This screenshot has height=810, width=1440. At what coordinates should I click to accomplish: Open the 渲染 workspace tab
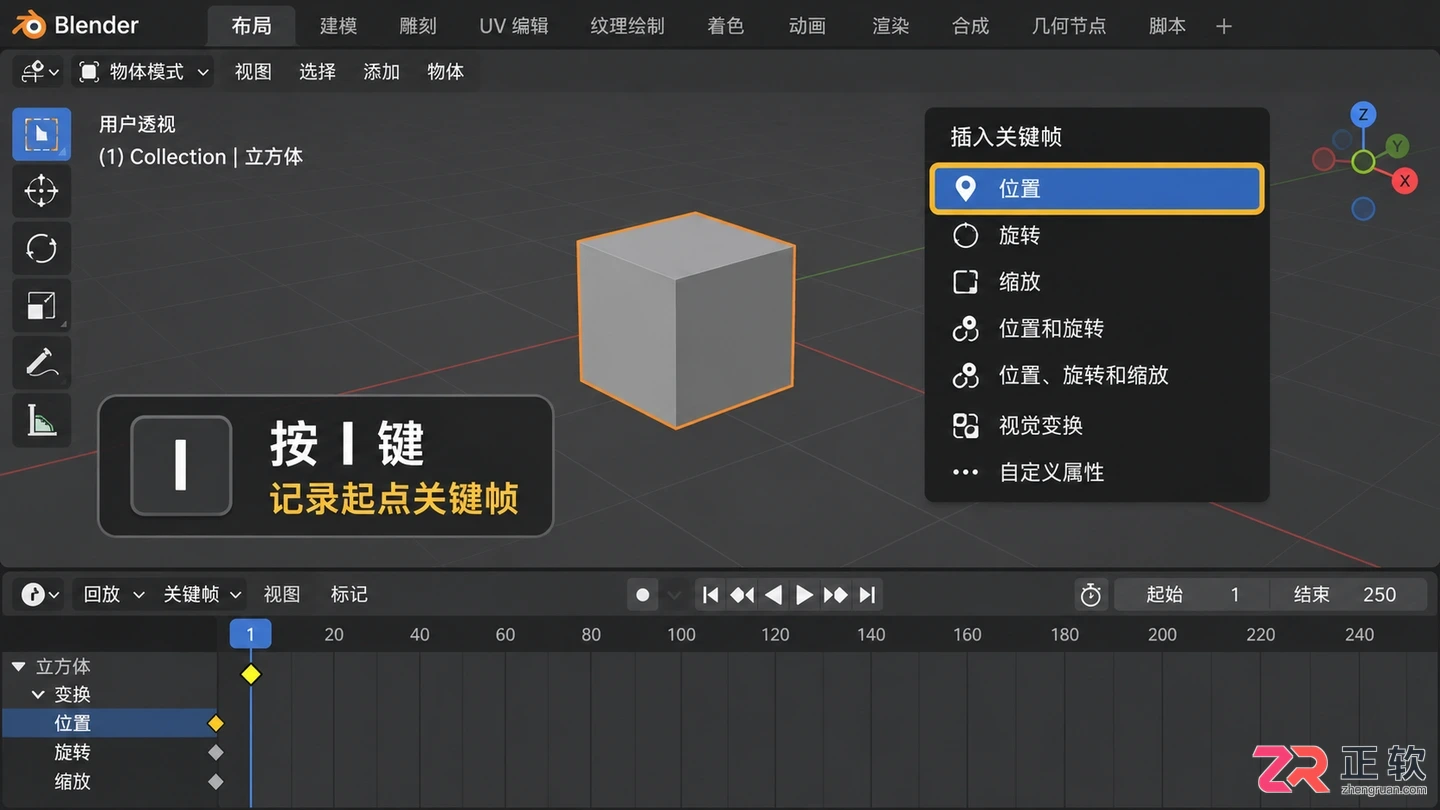[890, 26]
